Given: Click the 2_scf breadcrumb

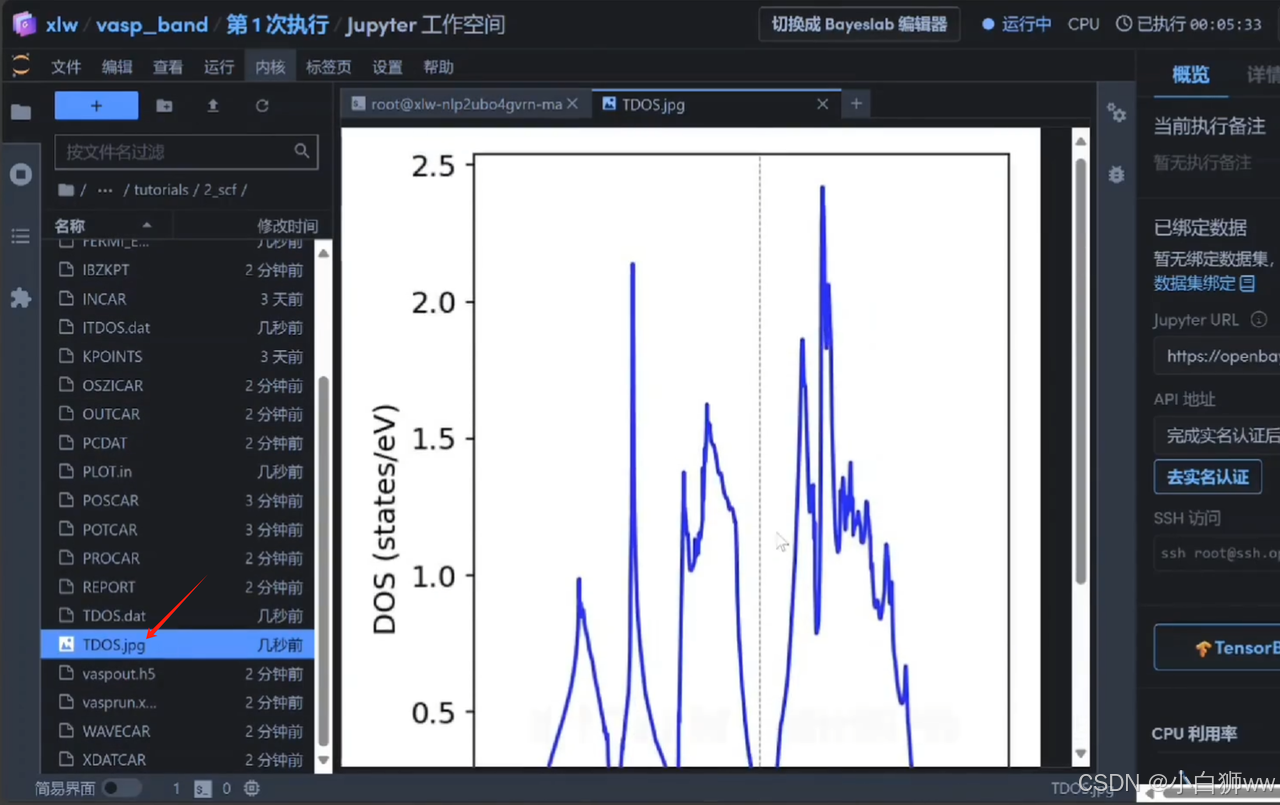Looking at the screenshot, I should tap(219, 189).
